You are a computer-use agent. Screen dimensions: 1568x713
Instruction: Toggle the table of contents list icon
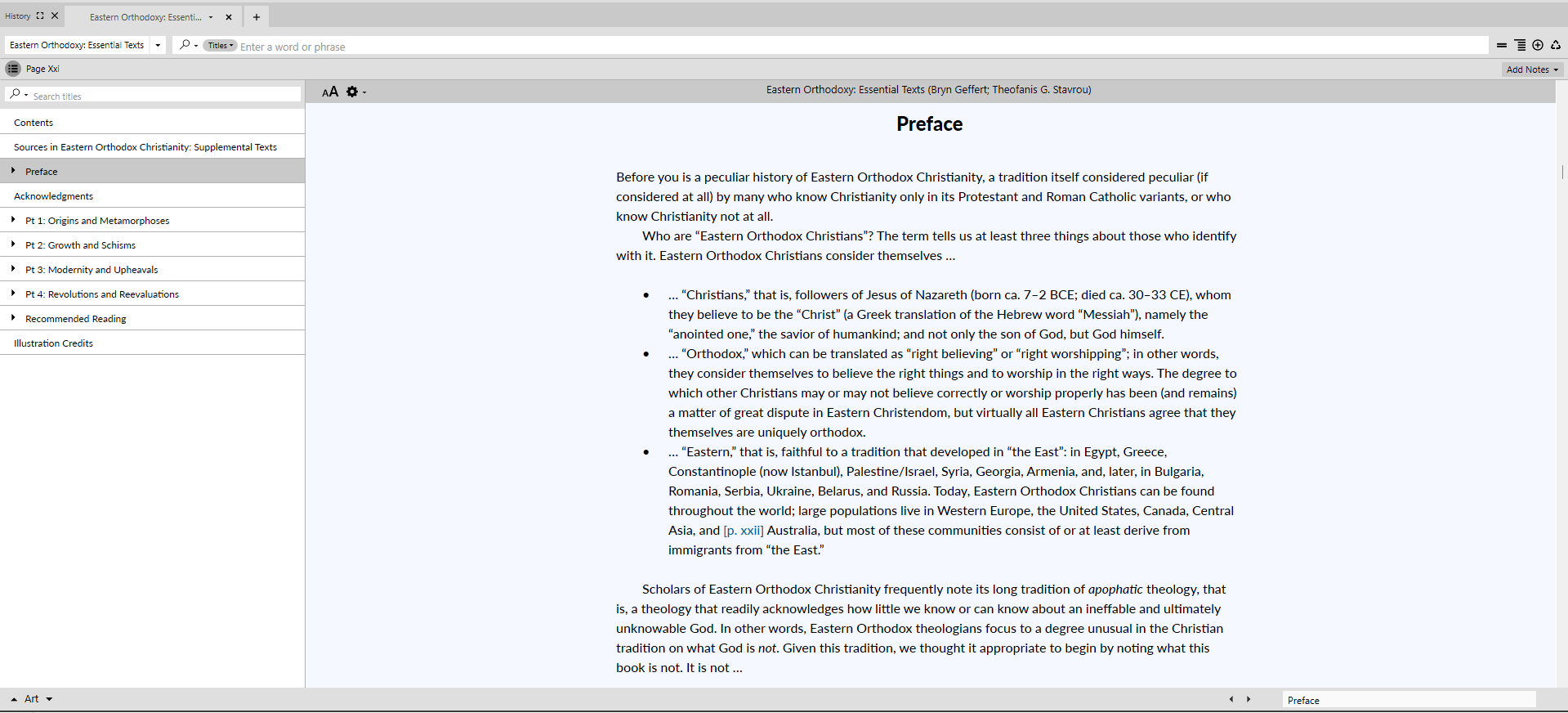click(x=13, y=69)
